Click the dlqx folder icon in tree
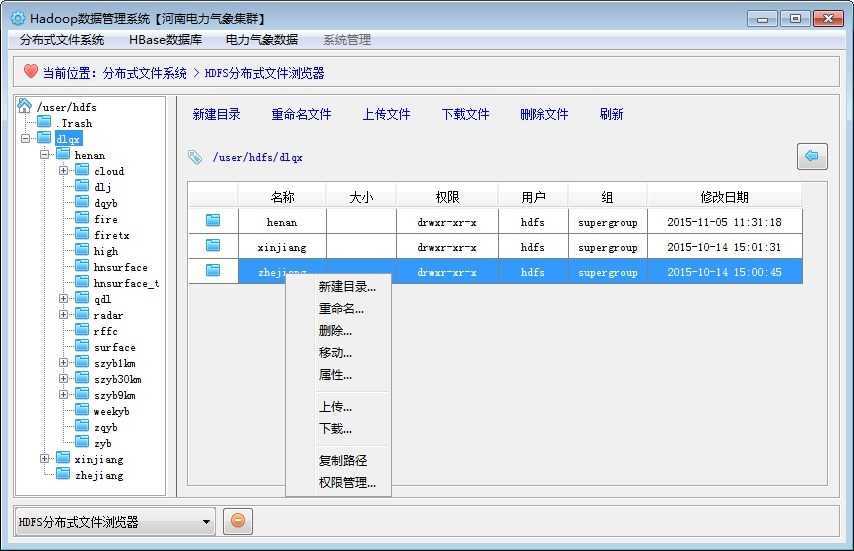This screenshot has height=551, width=854. coord(44,137)
